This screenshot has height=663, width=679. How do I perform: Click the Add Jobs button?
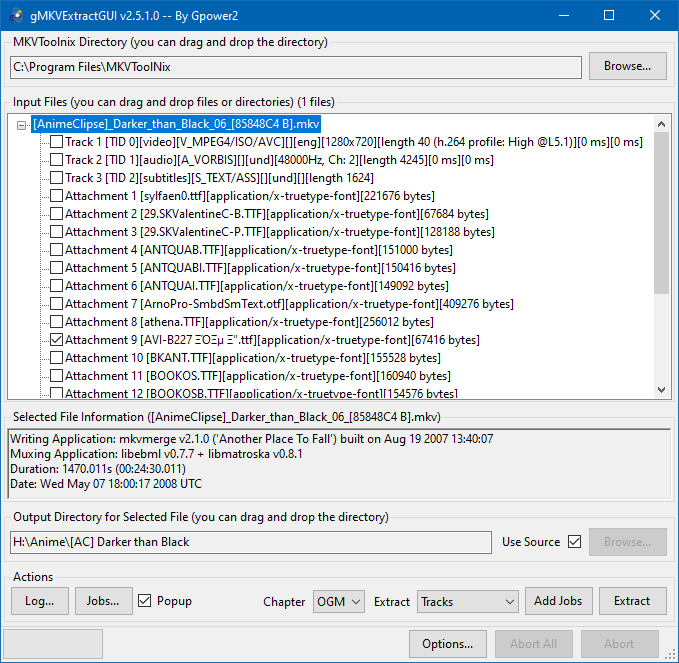coord(559,601)
